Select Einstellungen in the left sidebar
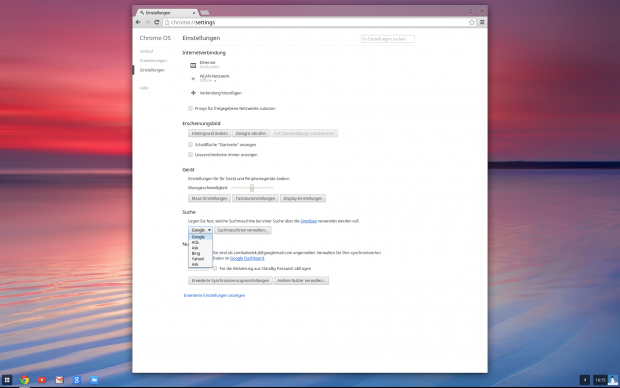620x388 pixels. click(152, 70)
